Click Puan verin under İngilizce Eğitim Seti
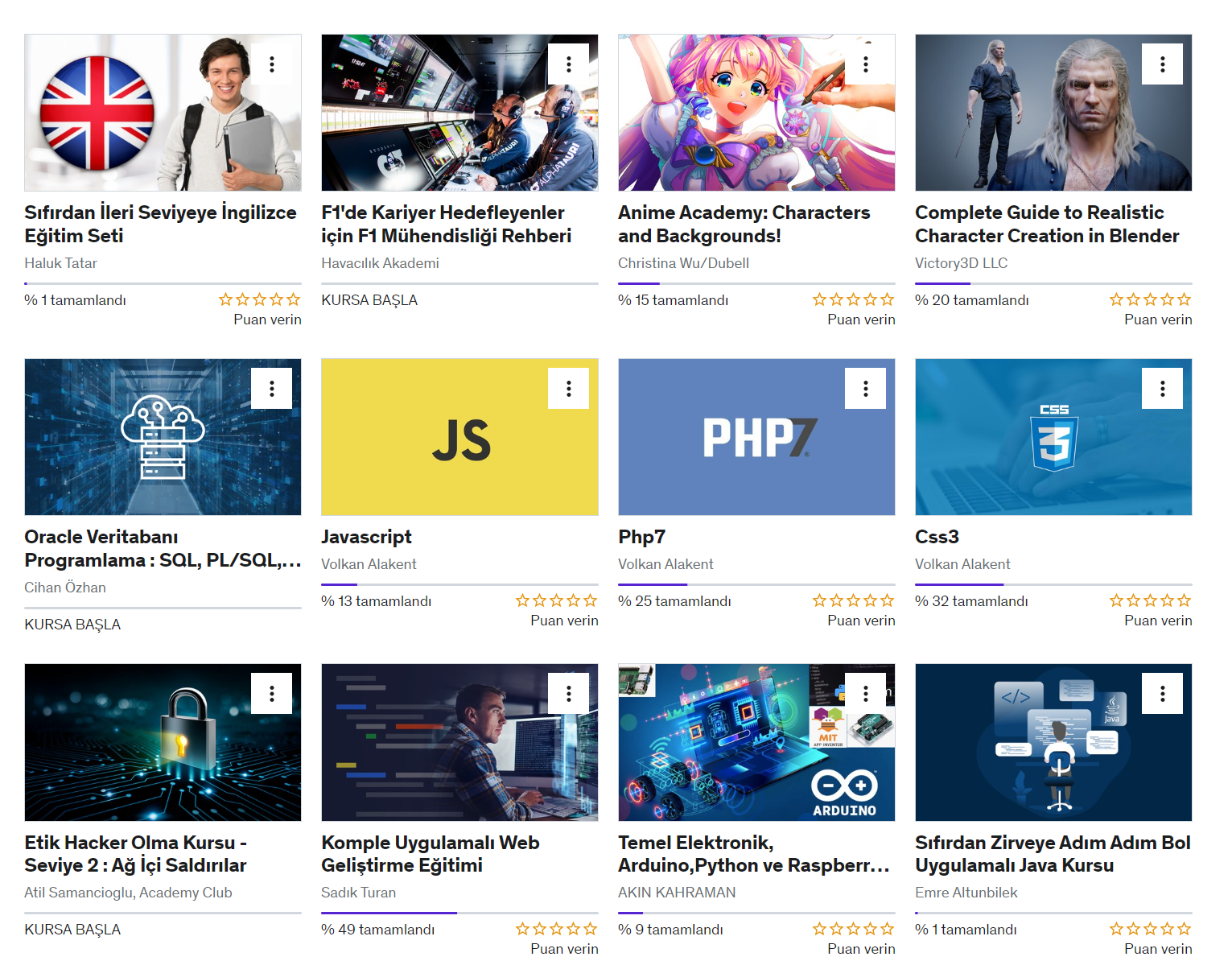 pyautogui.click(x=267, y=320)
